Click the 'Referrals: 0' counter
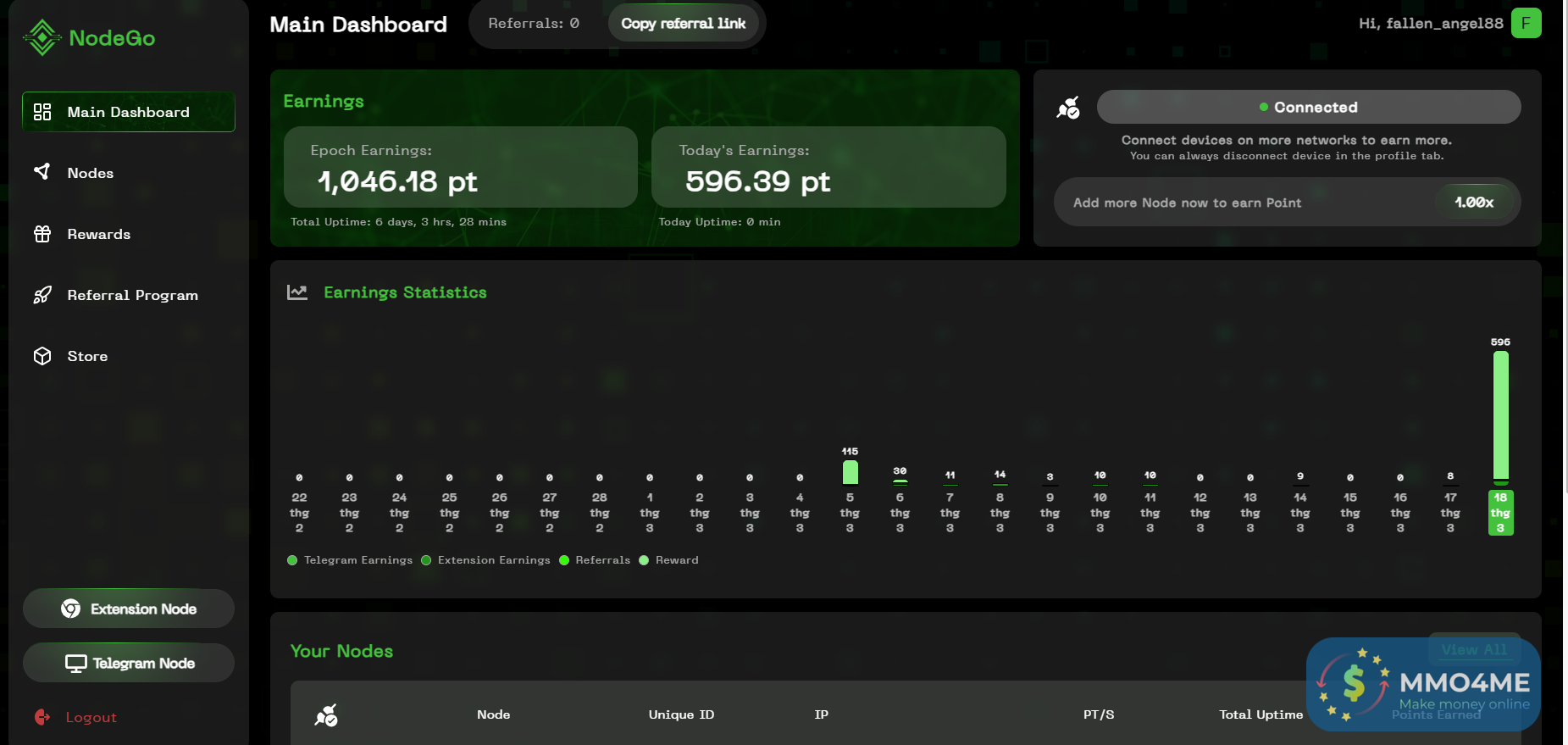Viewport: 1568px width, 745px height. pyautogui.click(x=534, y=24)
